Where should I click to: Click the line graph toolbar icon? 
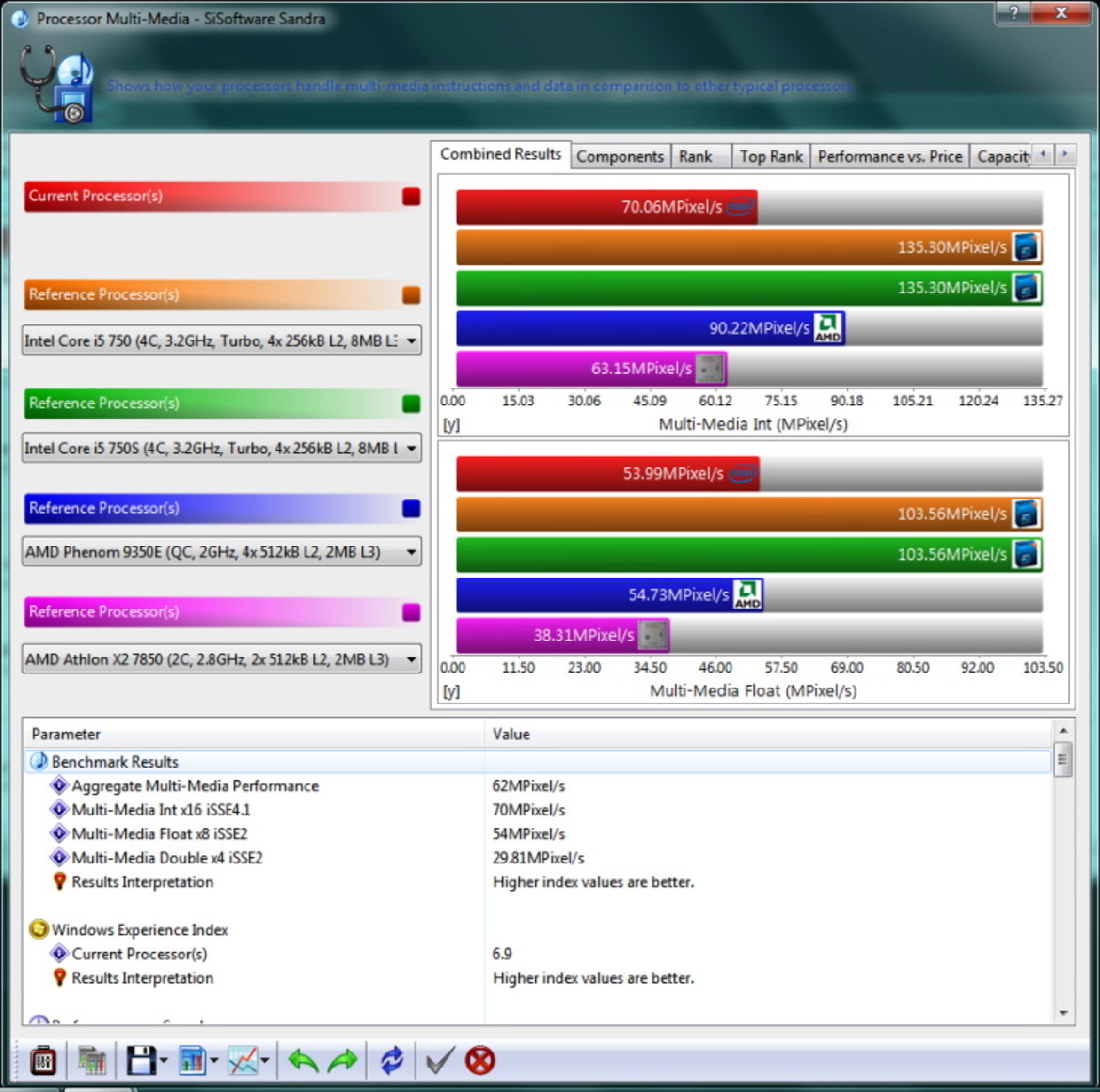click(x=243, y=1060)
